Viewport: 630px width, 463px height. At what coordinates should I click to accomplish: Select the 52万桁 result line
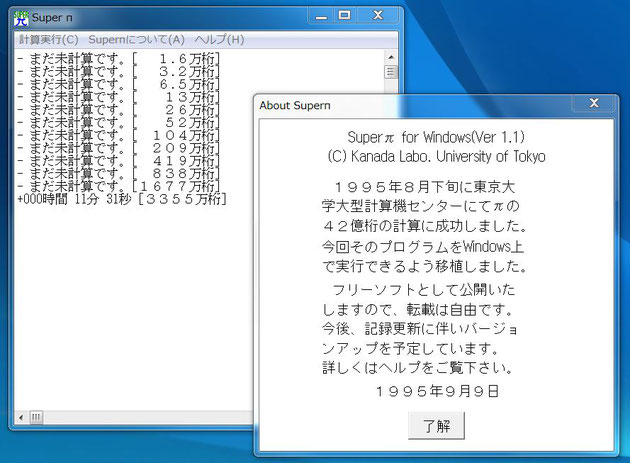tap(119, 123)
